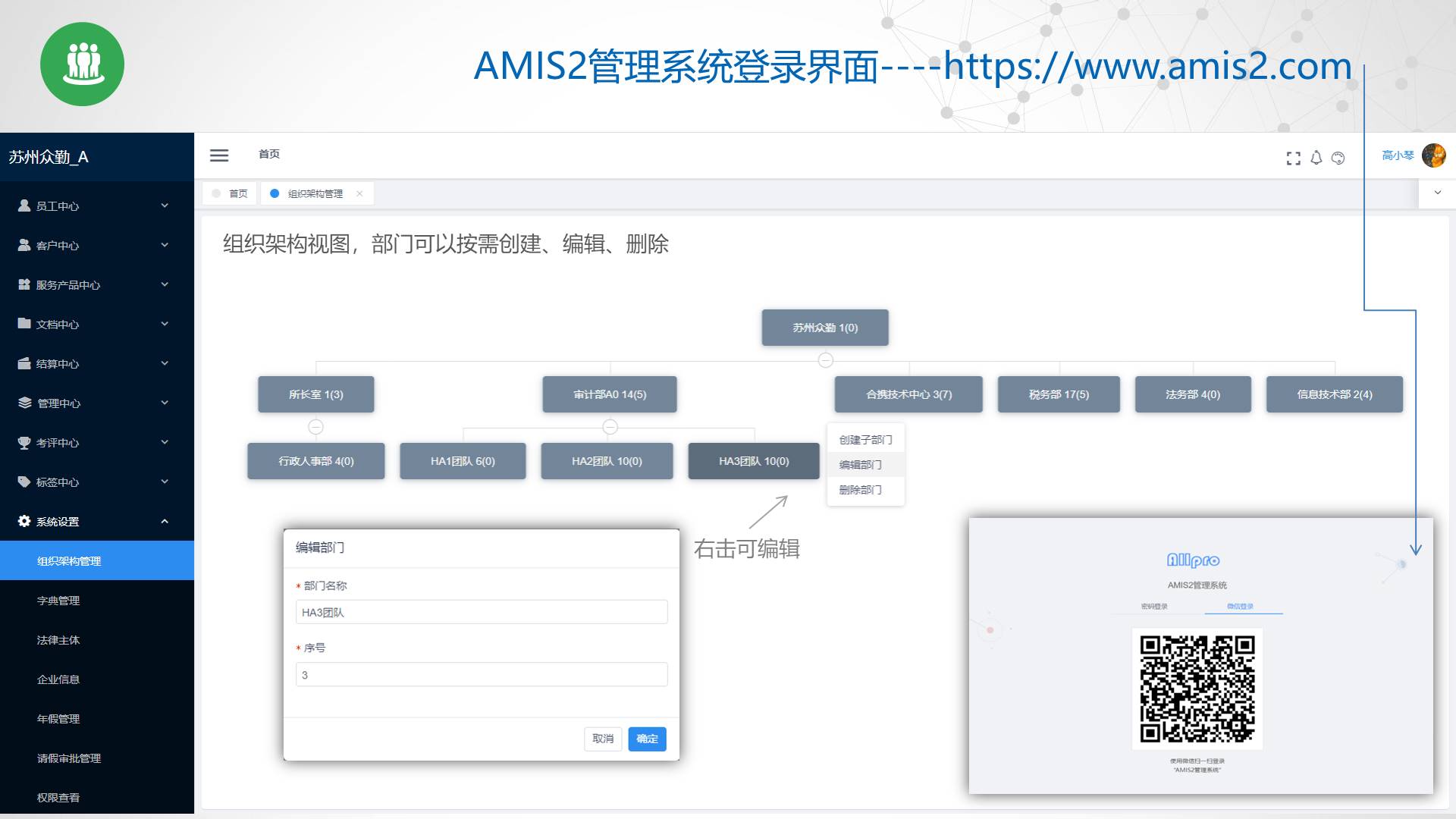Screen dimensions: 1456x819
Task: Open 法律主体 menu item
Action: (97, 639)
